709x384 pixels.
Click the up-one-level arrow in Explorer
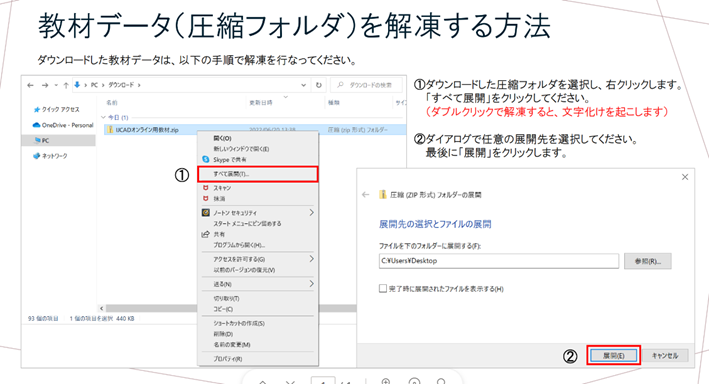[66, 85]
